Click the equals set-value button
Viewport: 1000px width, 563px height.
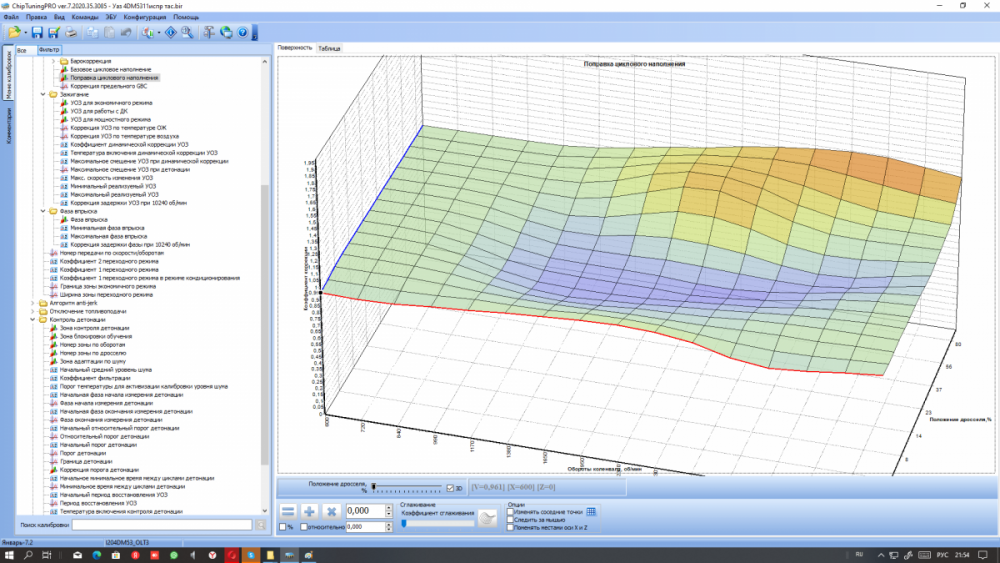click(288, 511)
